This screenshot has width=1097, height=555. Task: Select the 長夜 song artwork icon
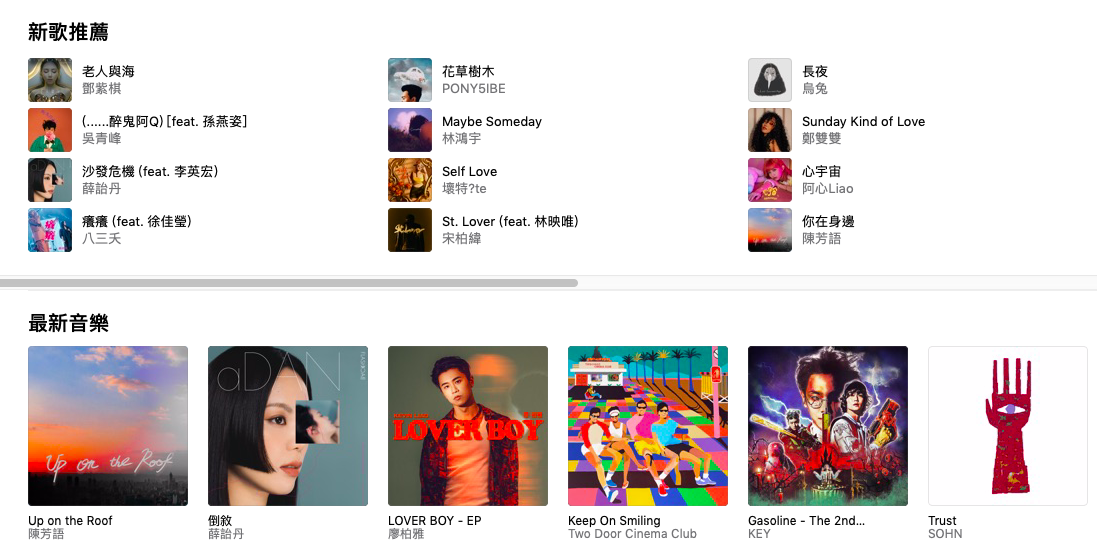[x=770, y=80]
